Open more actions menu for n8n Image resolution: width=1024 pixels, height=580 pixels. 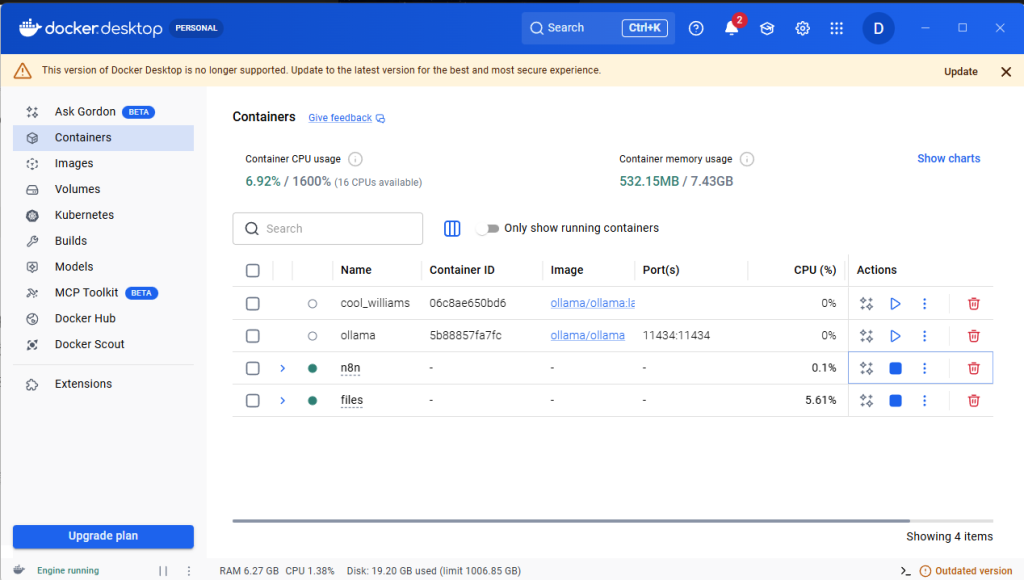point(924,368)
